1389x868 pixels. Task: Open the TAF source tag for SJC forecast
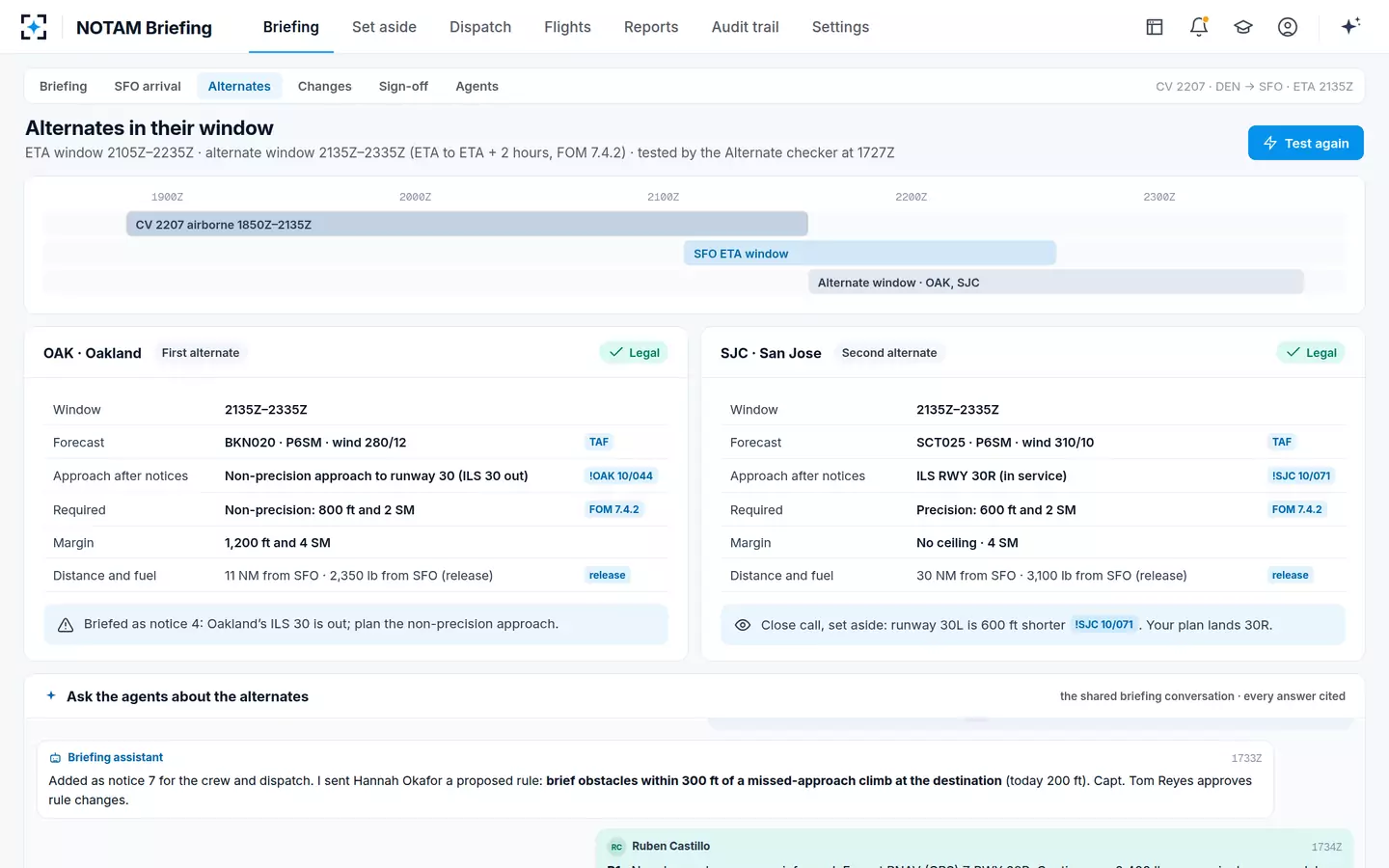[1282, 442]
